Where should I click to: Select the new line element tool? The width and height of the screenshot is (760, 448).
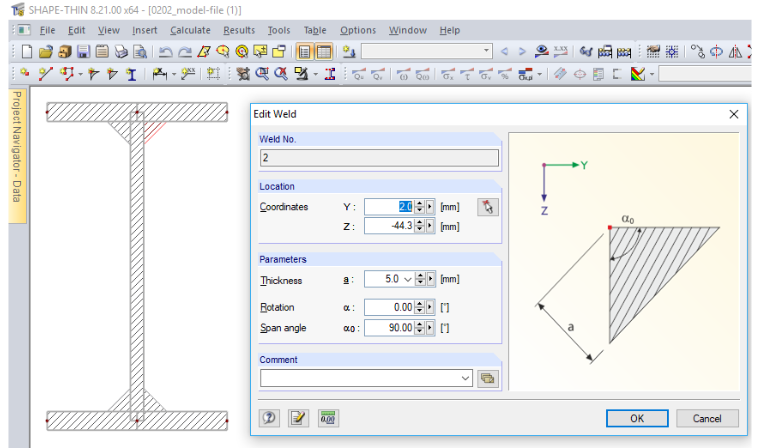tap(45, 74)
